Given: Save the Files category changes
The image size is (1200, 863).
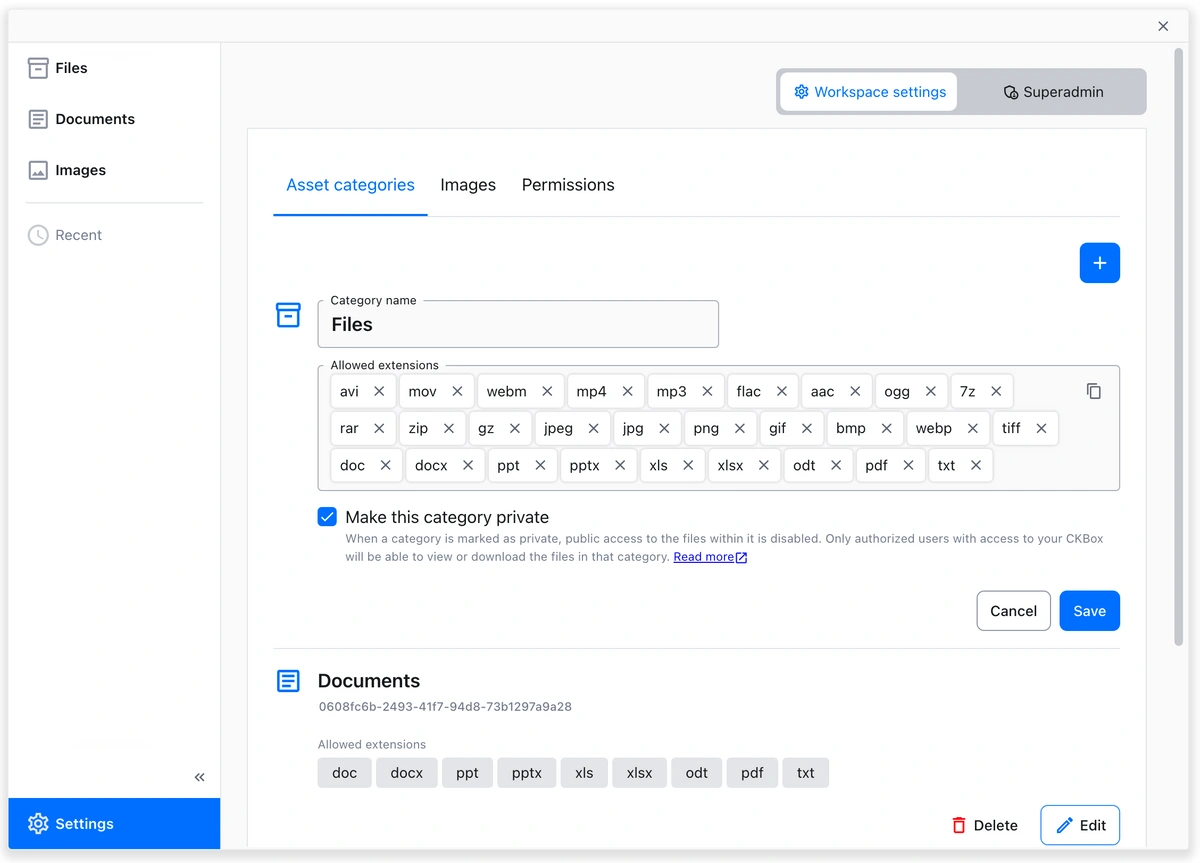Looking at the screenshot, I should pyautogui.click(x=1089, y=611).
